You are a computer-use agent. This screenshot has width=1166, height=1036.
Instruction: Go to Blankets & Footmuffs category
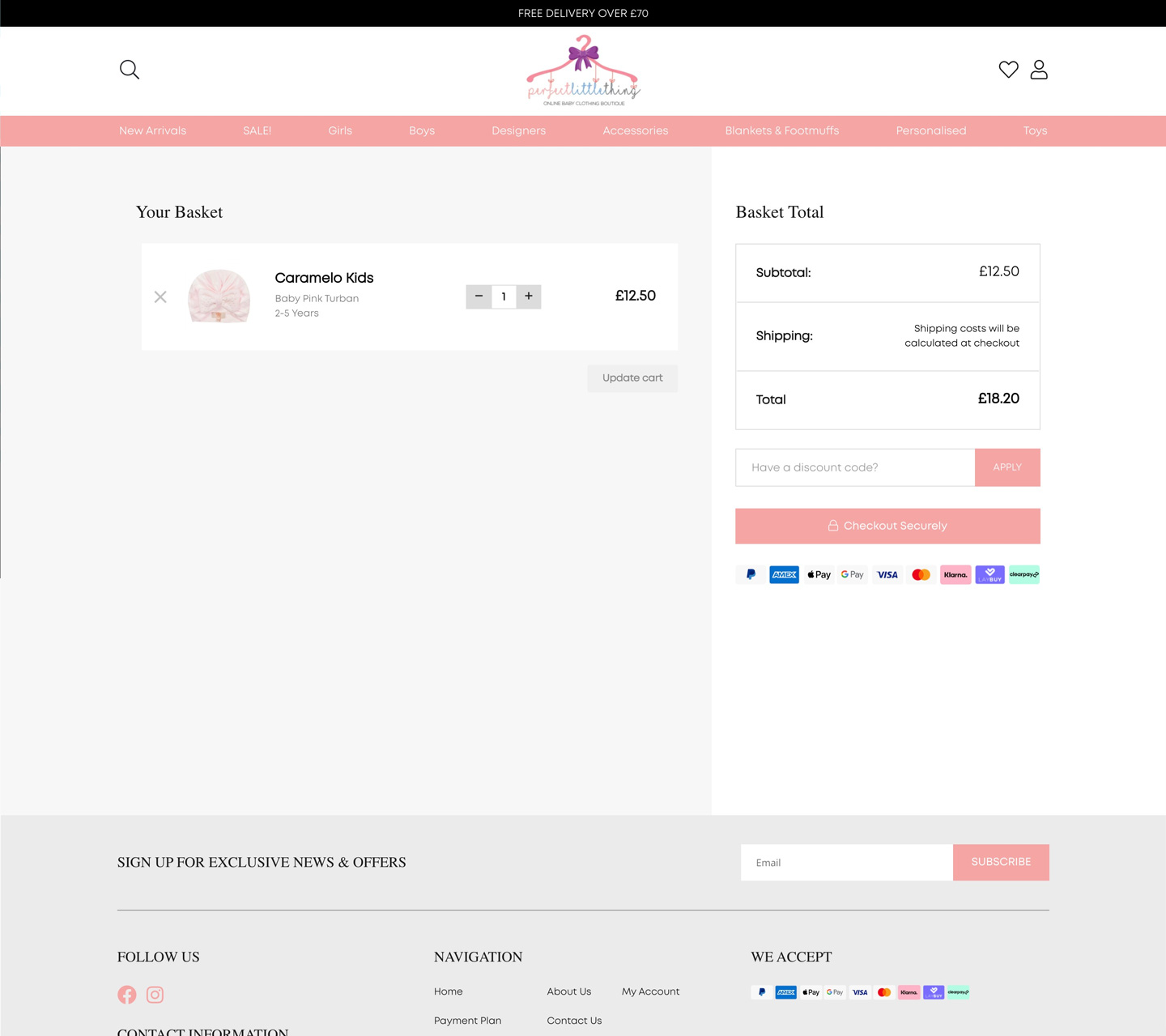[781, 131]
